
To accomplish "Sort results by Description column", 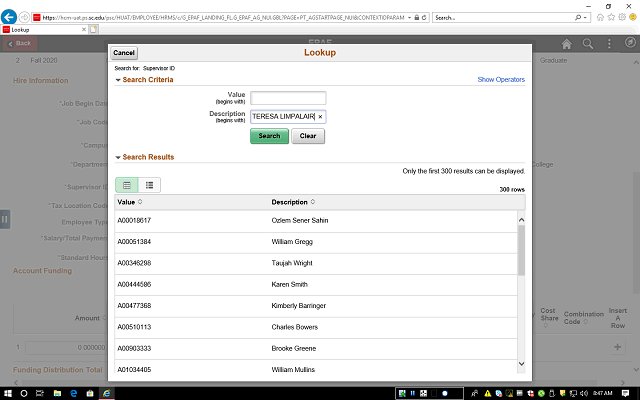I will (x=293, y=202).
